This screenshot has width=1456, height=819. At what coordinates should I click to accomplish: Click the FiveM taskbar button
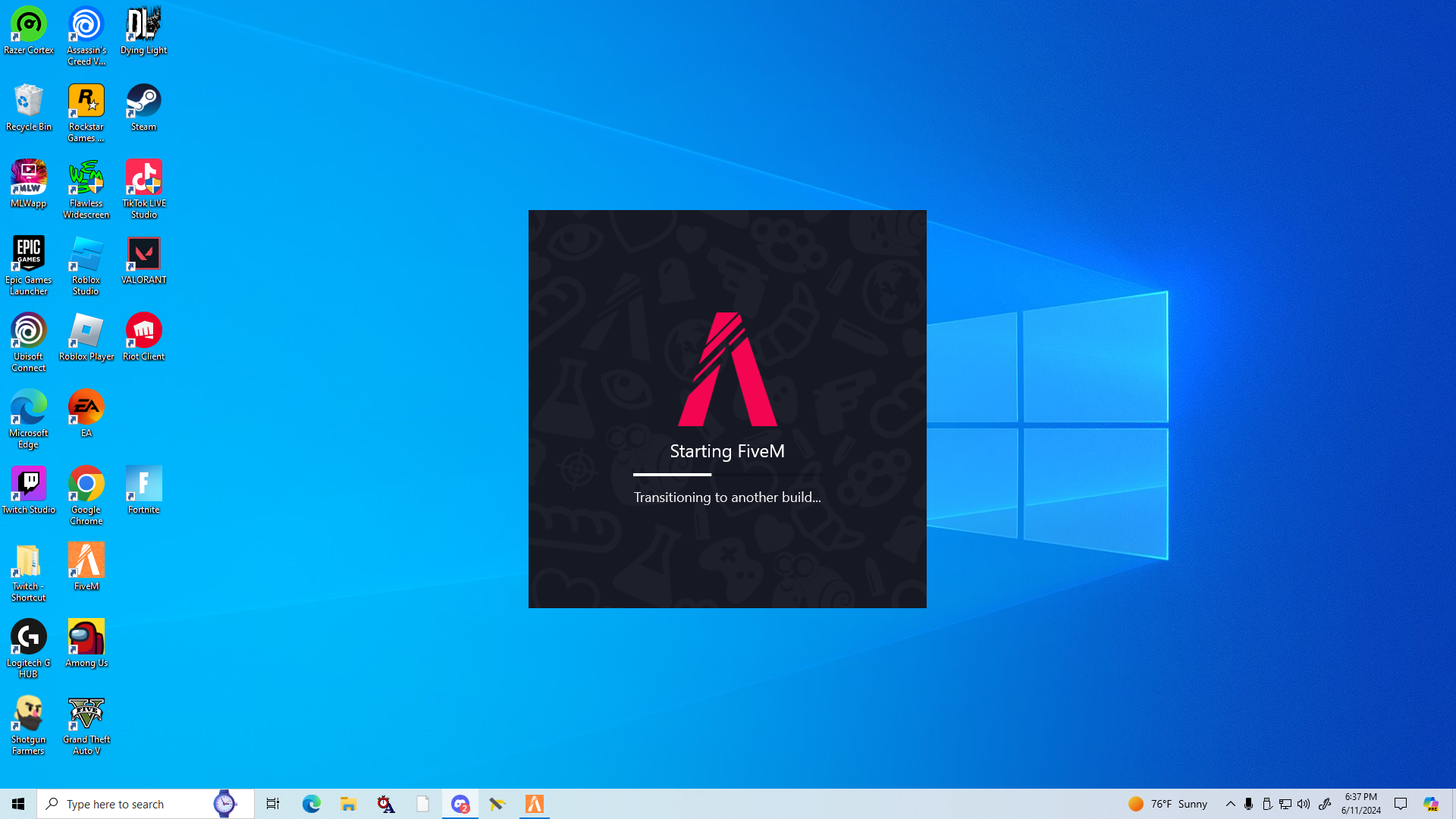pos(535,804)
